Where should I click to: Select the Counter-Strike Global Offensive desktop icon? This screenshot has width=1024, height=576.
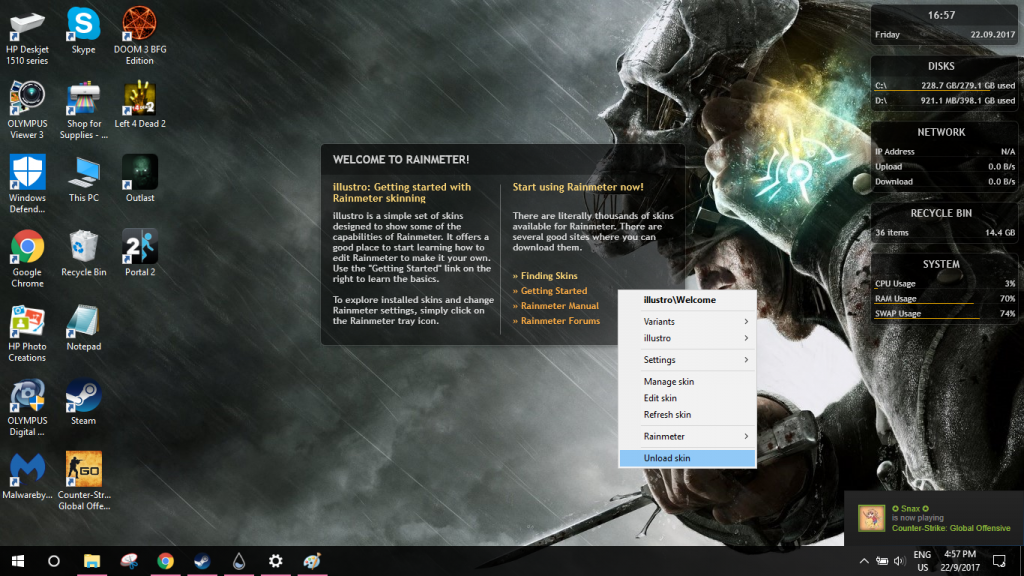[84, 481]
